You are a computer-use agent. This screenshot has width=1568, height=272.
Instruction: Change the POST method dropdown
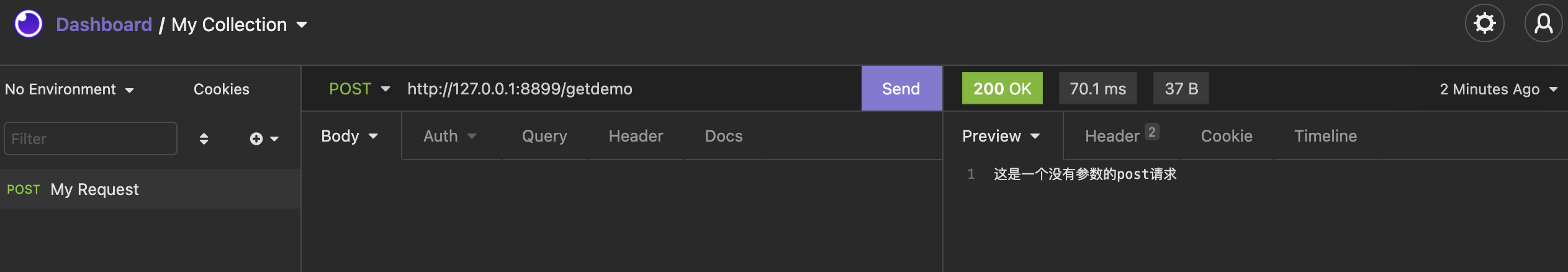[x=359, y=89]
